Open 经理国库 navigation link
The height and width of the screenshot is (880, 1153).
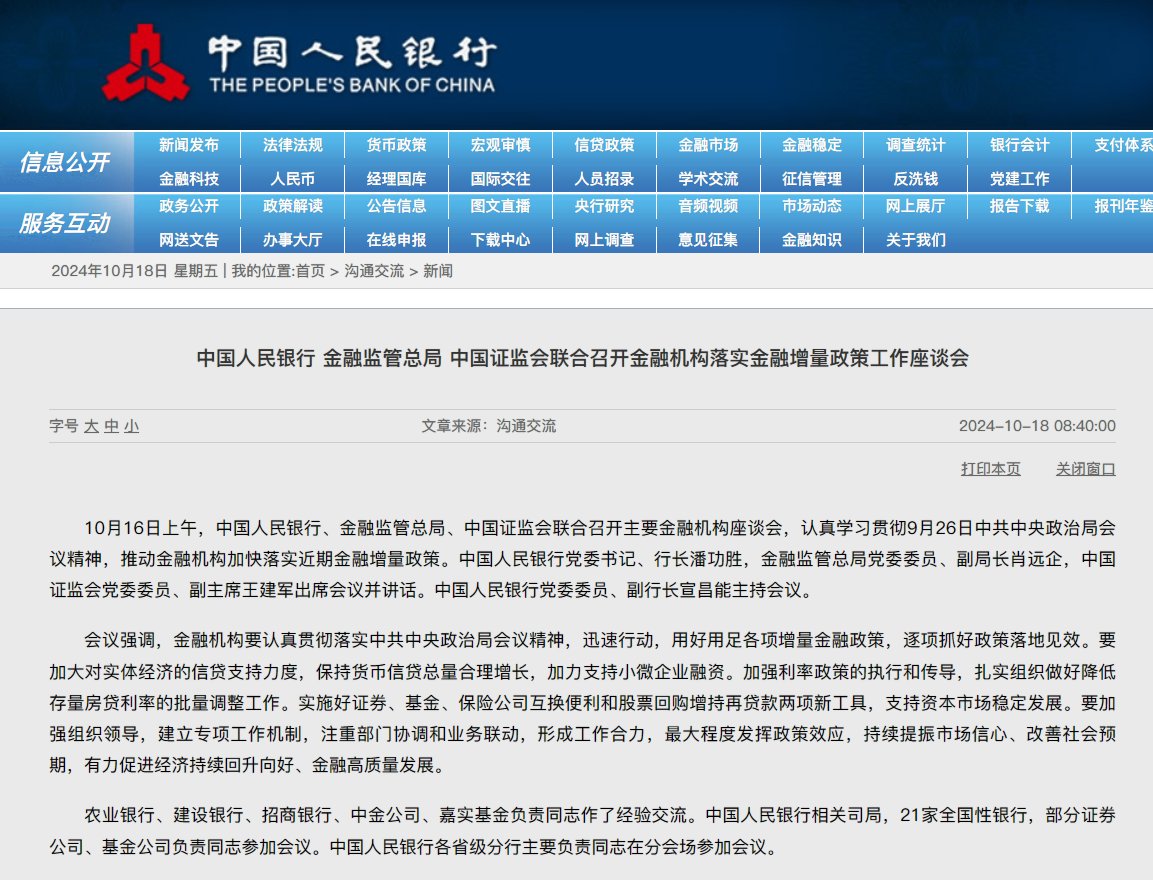click(x=396, y=179)
